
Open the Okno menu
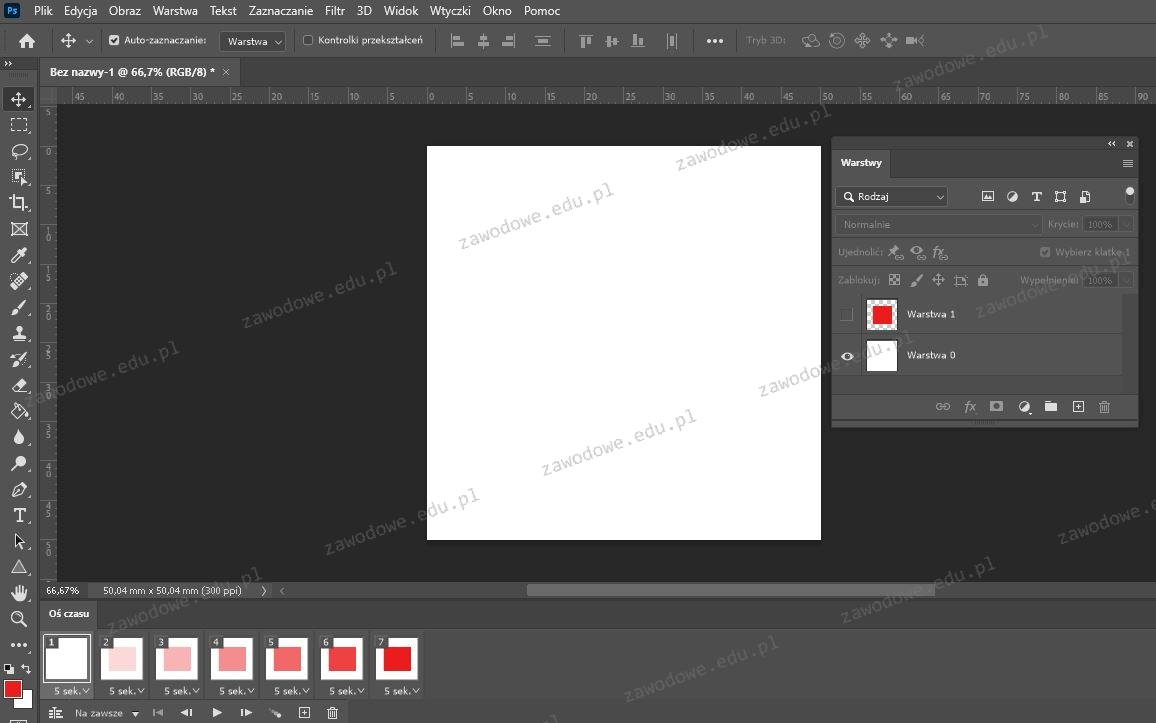pyautogui.click(x=497, y=11)
